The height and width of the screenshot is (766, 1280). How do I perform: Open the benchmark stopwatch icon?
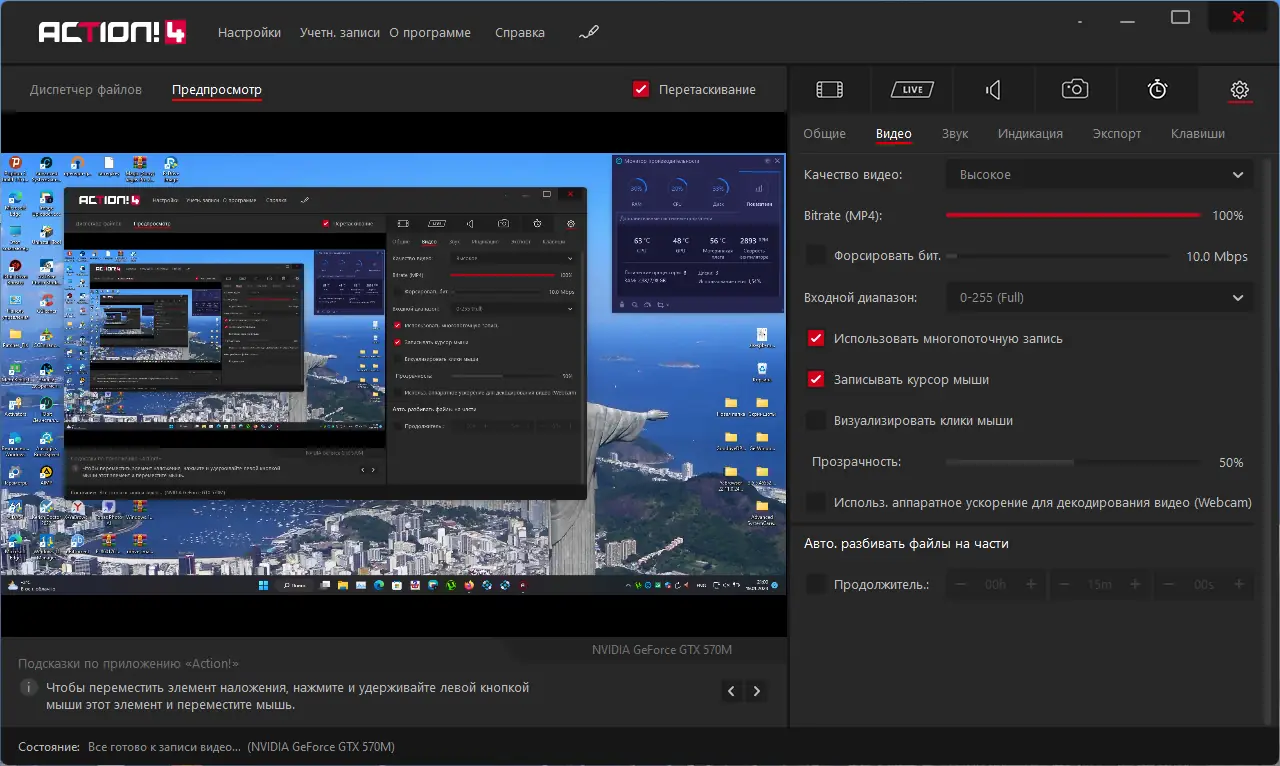(1157, 90)
